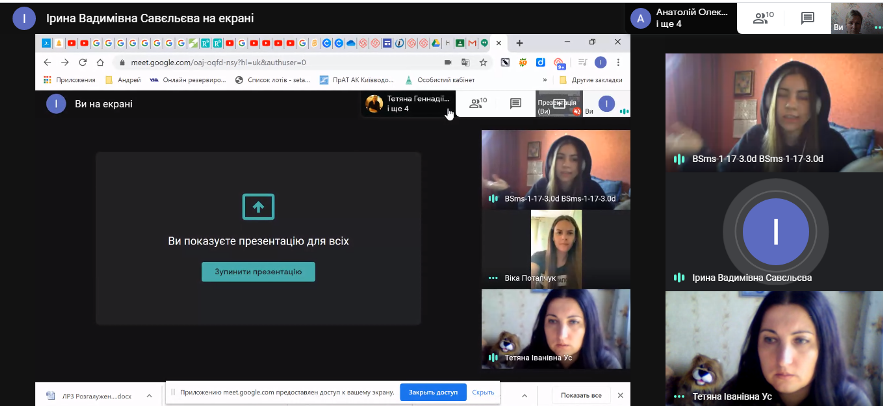
Task: Close the active Meet tab
Action: click(x=499, y=43)
